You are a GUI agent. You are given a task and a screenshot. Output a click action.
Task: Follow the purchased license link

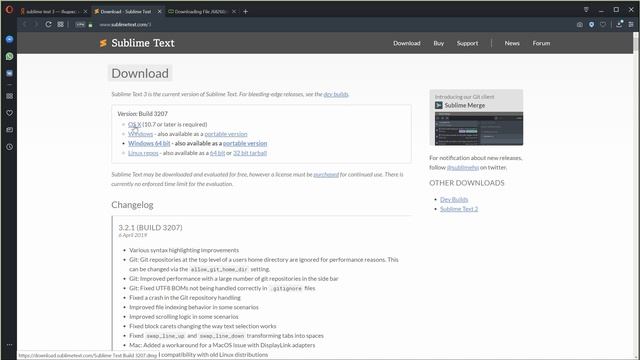[326, 175]
